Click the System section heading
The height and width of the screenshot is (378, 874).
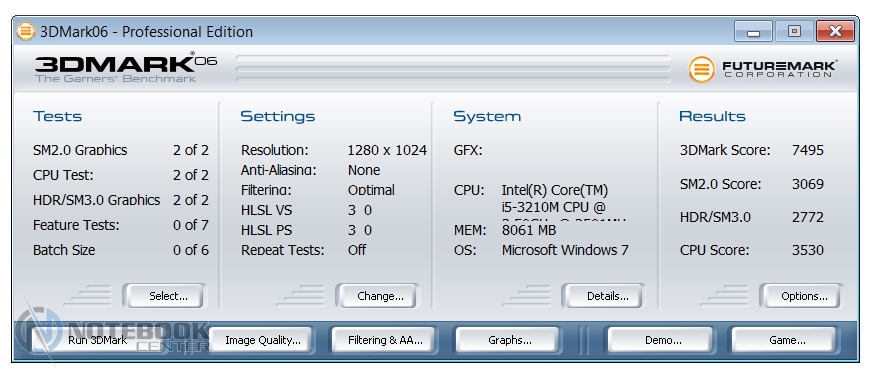(x=487, y=117)
